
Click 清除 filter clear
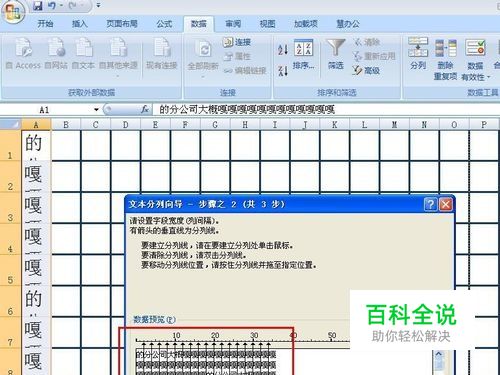[367, 42]
